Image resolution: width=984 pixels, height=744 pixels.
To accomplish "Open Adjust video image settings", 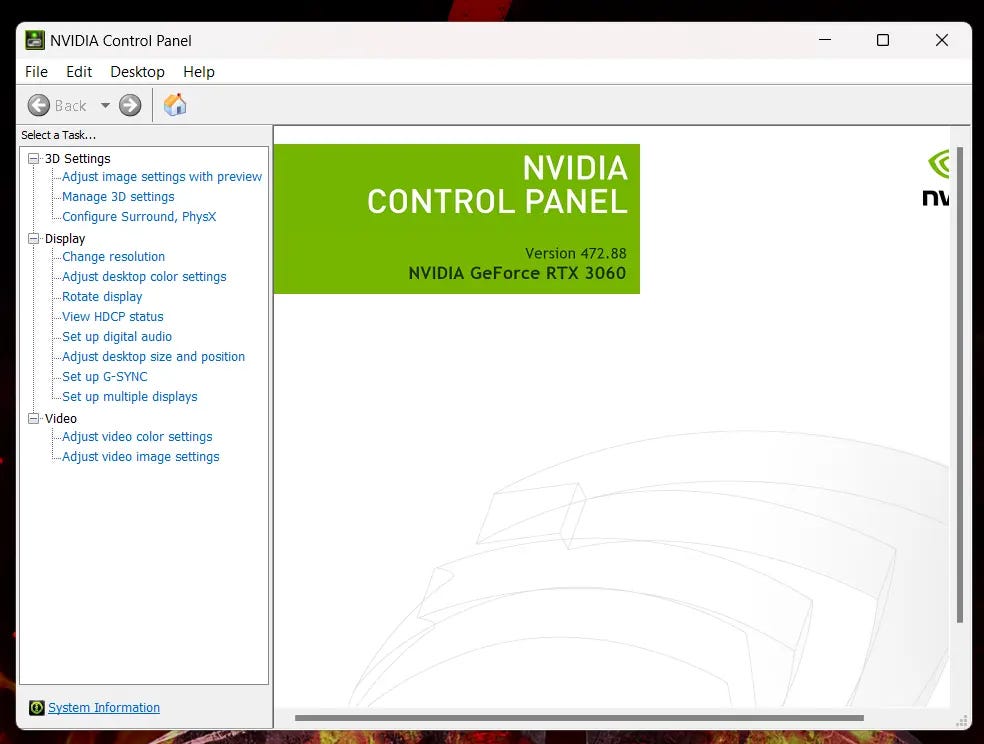I will (141, 457).
